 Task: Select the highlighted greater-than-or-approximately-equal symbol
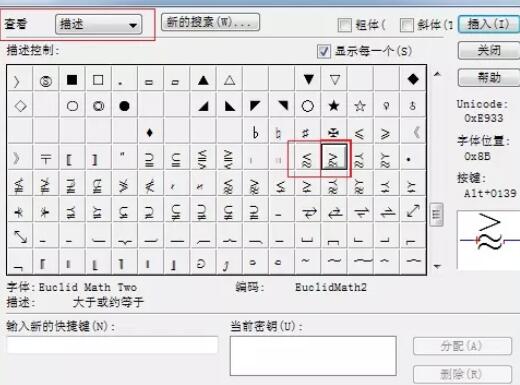coord(334,157)
